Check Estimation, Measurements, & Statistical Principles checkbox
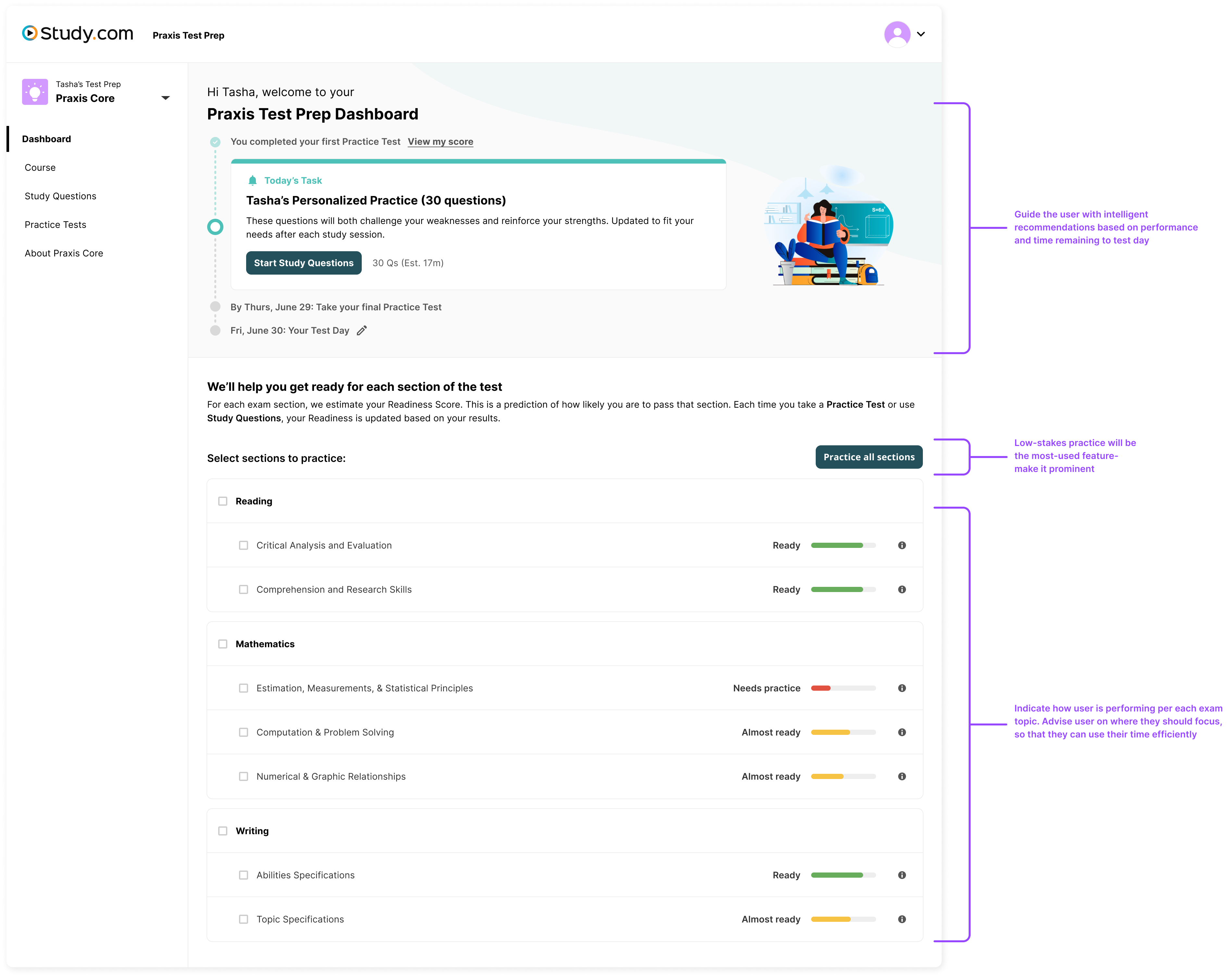The width and height of the screenshot is (1232, 977). (244, 688)
